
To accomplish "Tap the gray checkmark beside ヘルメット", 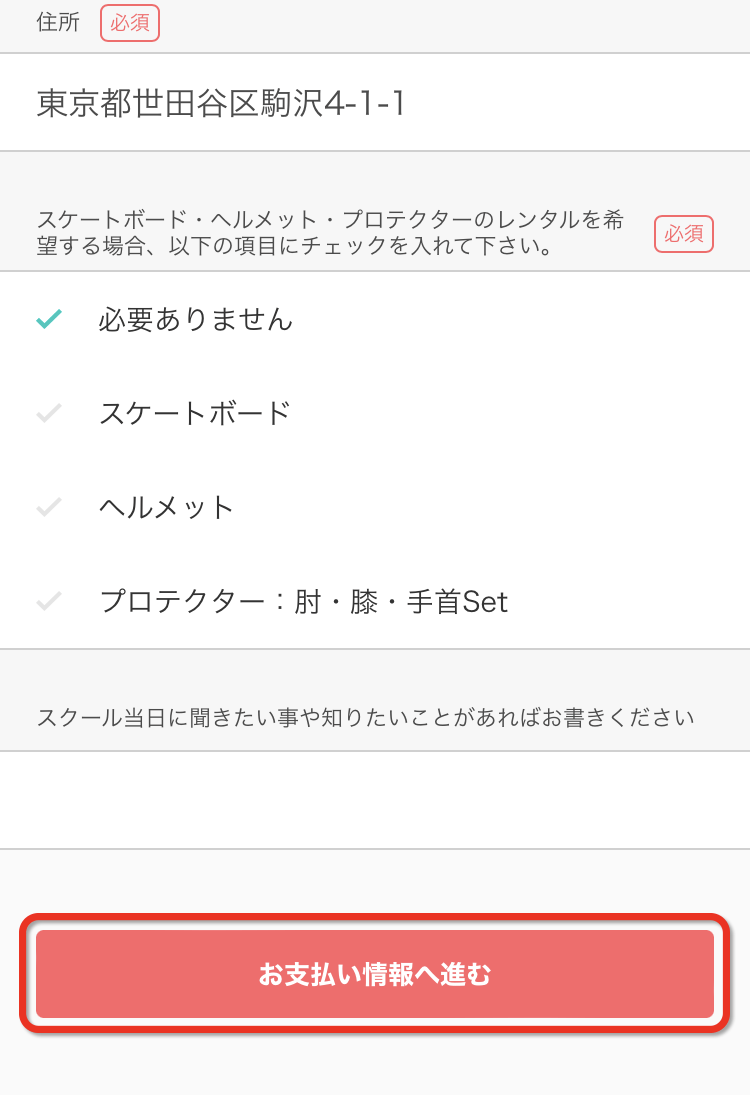I will pyautogui.click(x=49, y=507).
